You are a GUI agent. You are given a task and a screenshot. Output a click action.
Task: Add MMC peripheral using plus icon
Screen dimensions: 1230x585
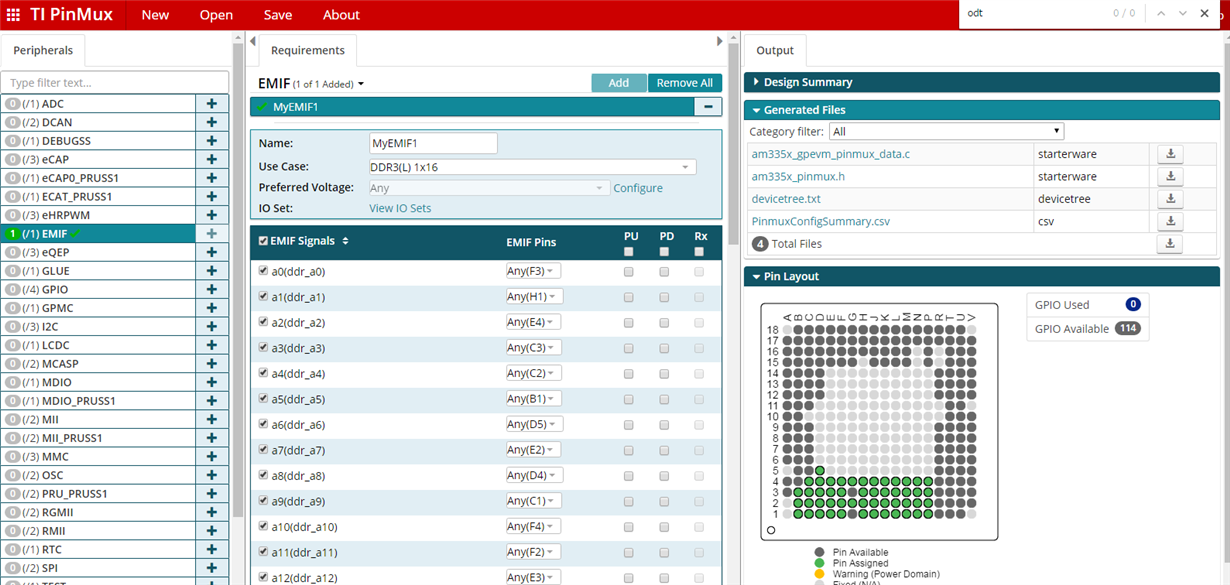[x=212, y=456]
